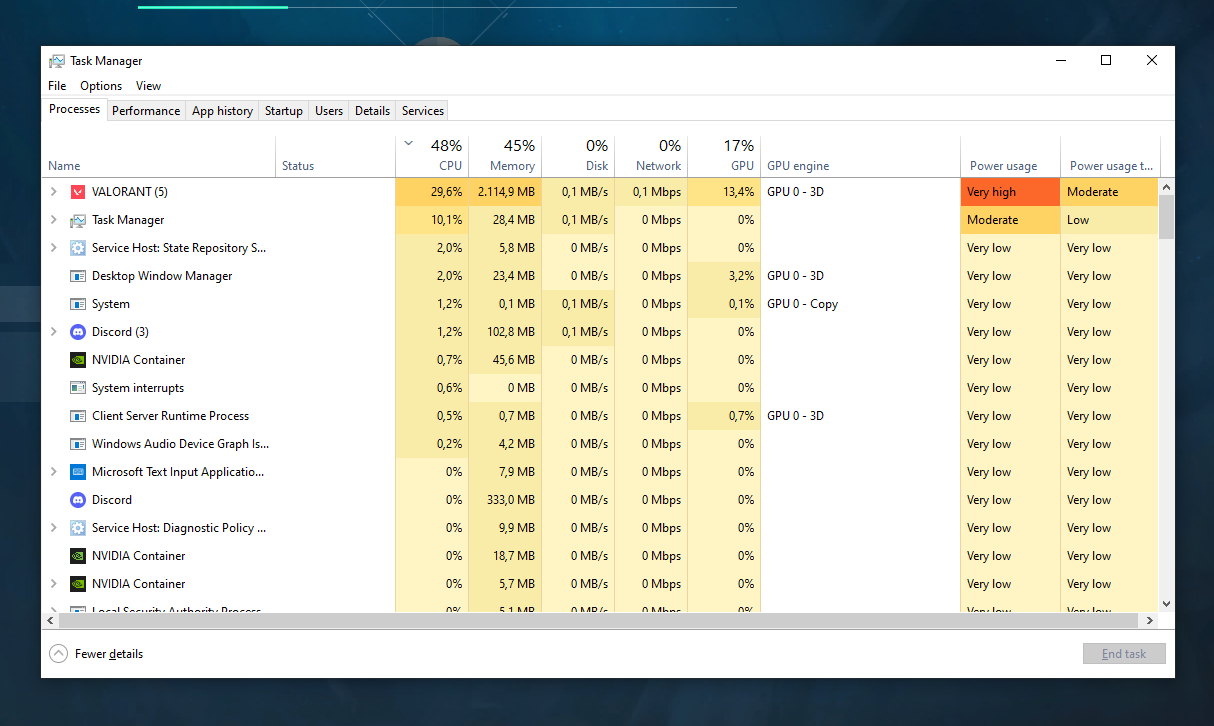Click the vertical scrollbar thumb

click(x=1166, y=217)
